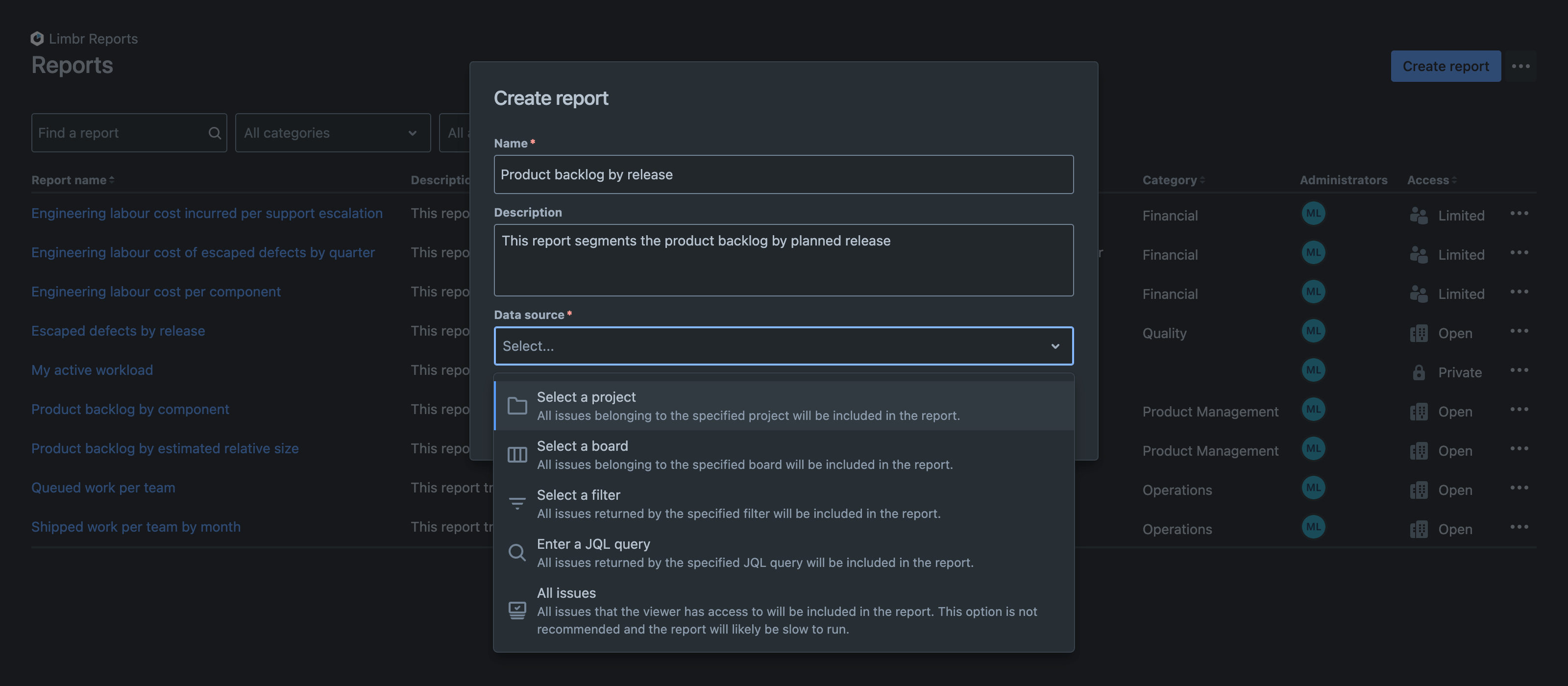This screenshot has height=686, width=1568.
Task: Open row menu for Engineering labour cost incurred per support escalation
Action: (1519, 213)
